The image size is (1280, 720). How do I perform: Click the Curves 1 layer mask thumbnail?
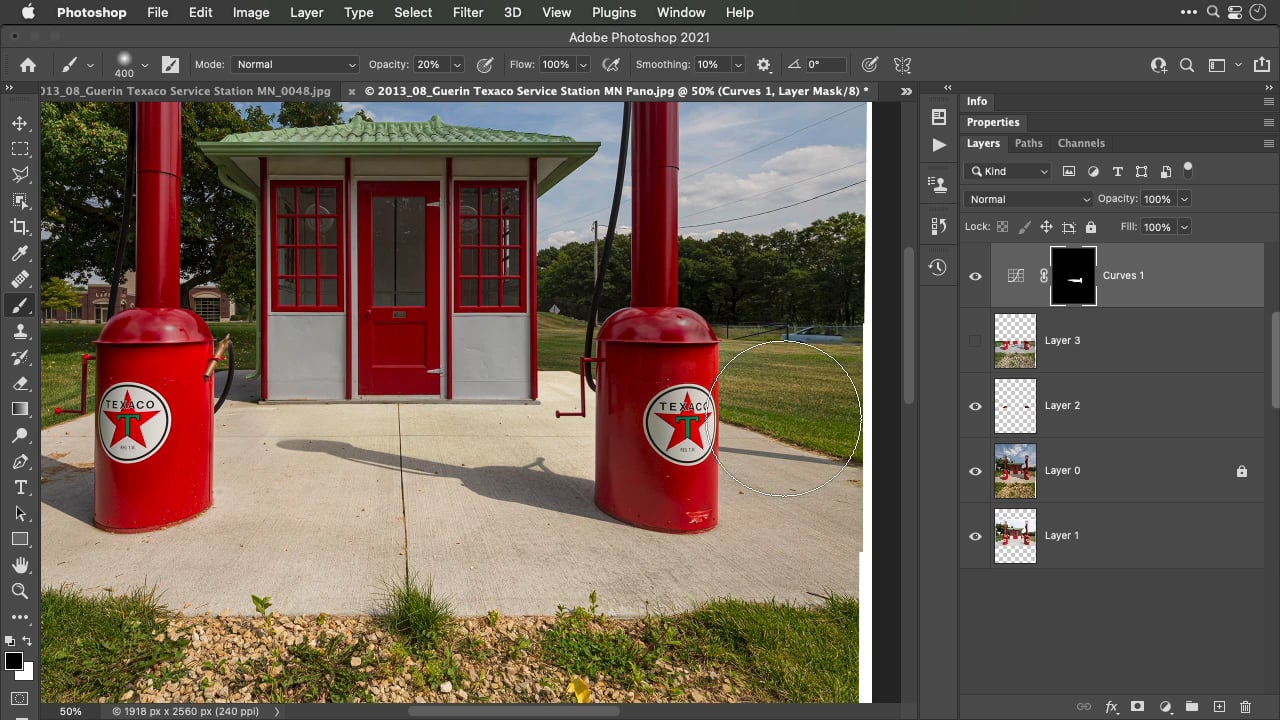1073,276
